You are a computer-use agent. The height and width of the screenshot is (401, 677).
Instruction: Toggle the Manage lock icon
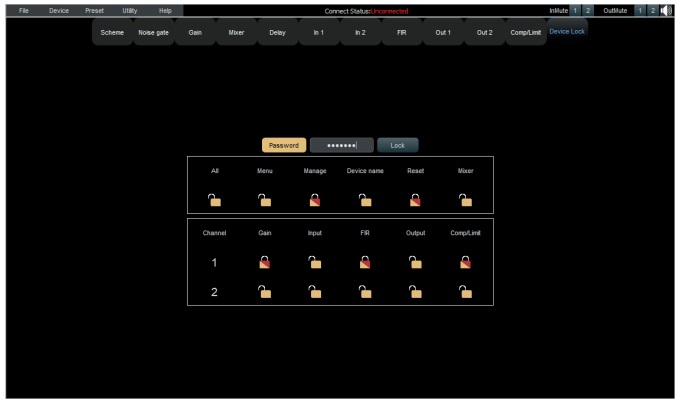pyautogui.click(x=315, y=199)
